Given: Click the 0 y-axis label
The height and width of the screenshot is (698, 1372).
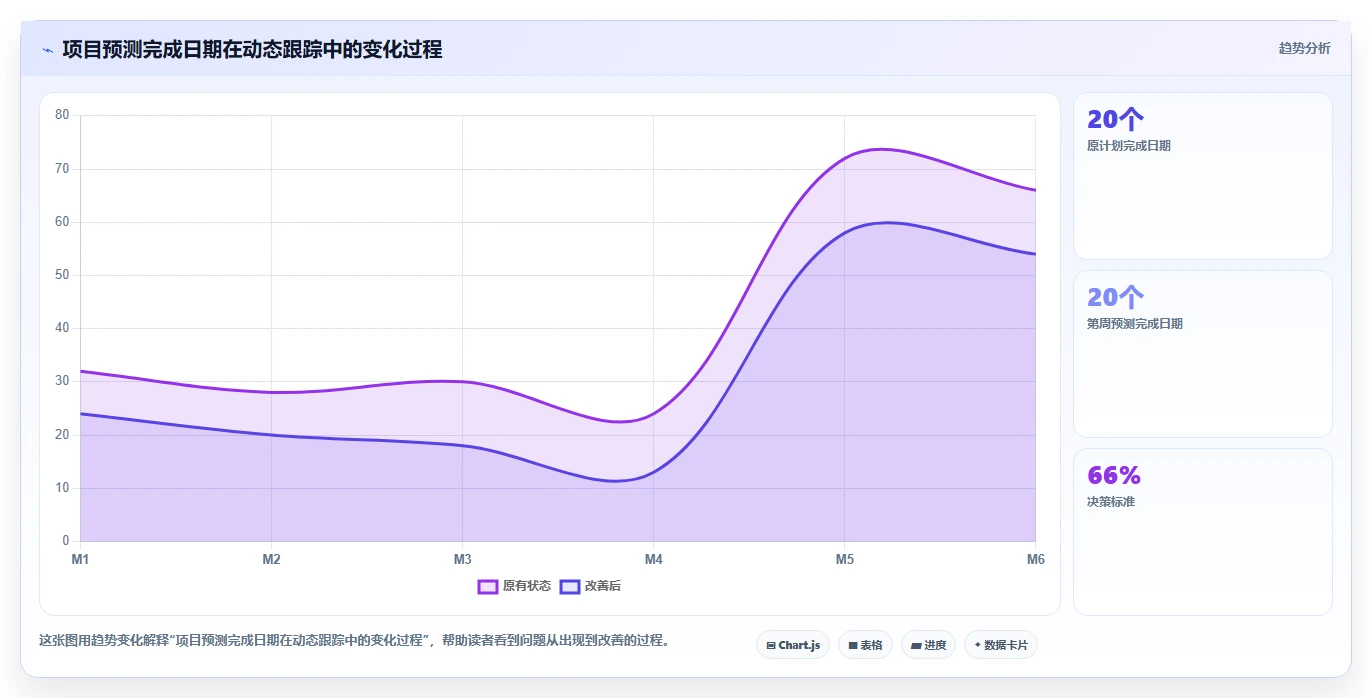Looking at the screenshot, I should pos(66,541).
